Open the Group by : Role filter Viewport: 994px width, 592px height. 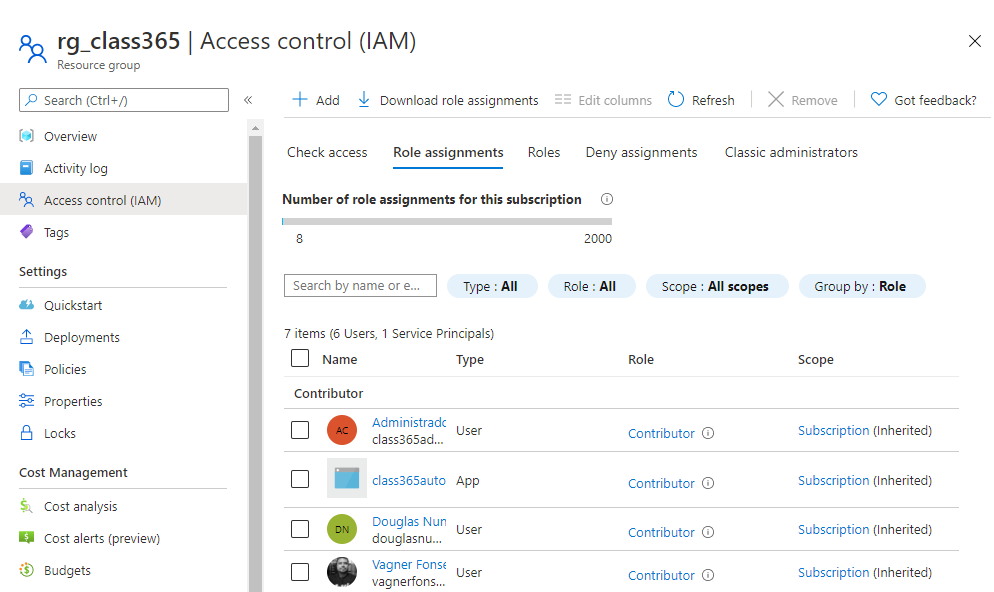pos(862,286)
